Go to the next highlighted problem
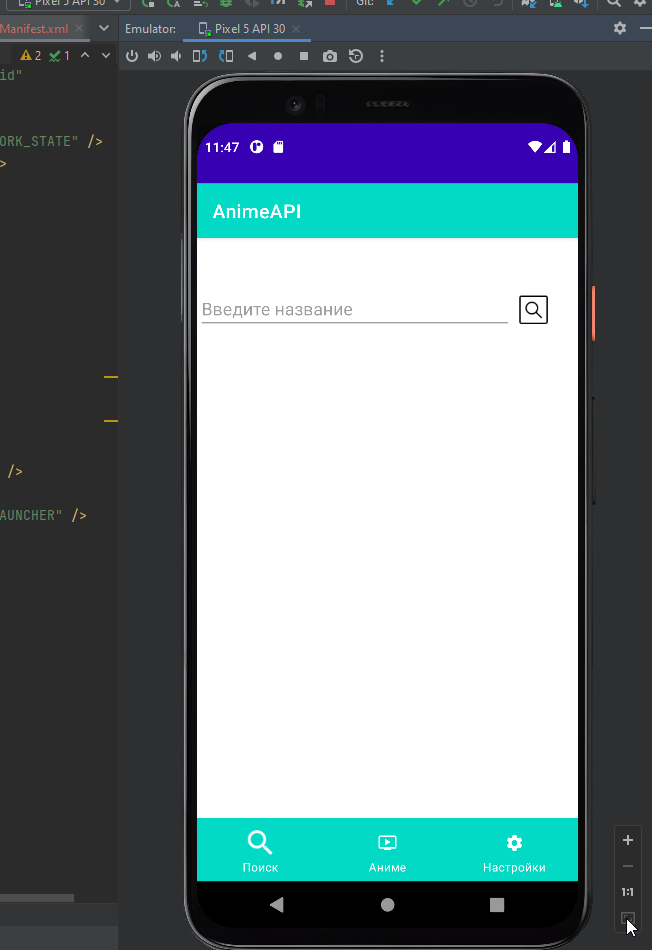The image size is (652, 950). pos(105,56)
